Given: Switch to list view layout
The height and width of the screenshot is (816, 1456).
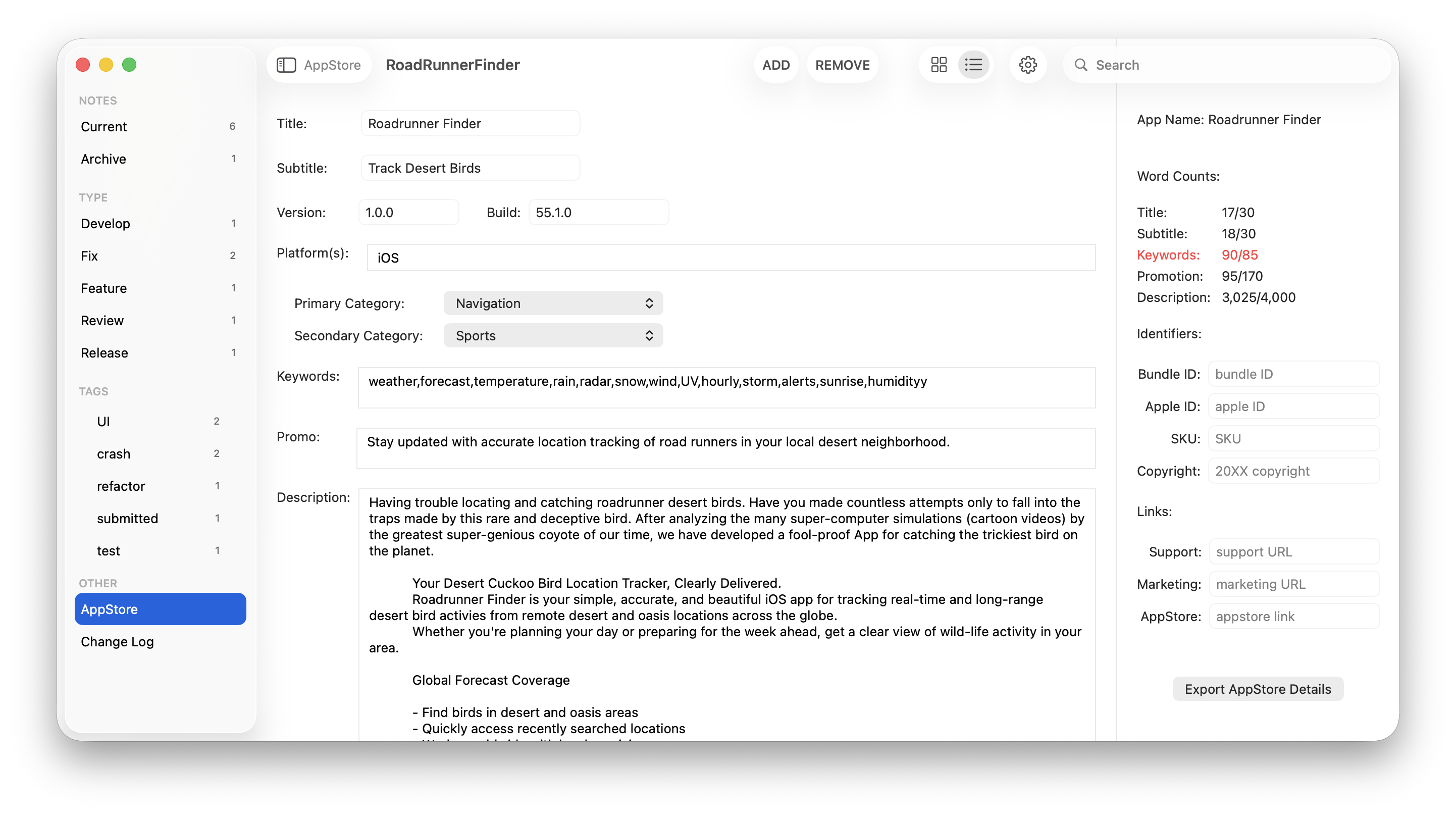Looking at the screenshot, I should pyautogui.click(x=973, y=65).
